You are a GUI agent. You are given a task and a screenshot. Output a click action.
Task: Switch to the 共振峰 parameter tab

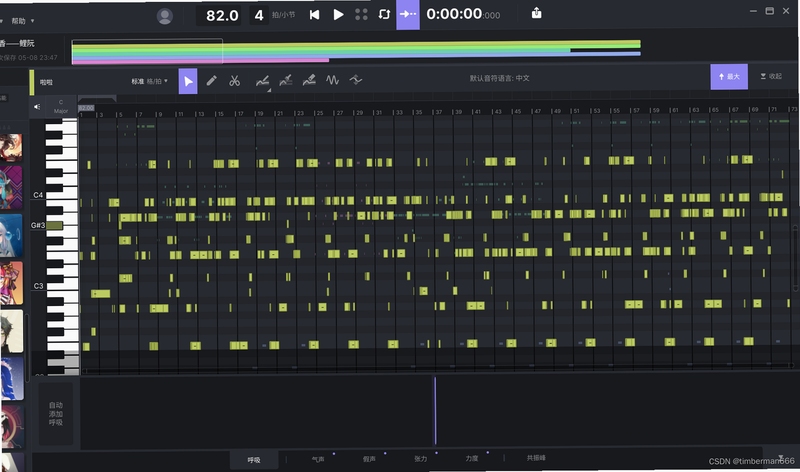tap(536, 458)
